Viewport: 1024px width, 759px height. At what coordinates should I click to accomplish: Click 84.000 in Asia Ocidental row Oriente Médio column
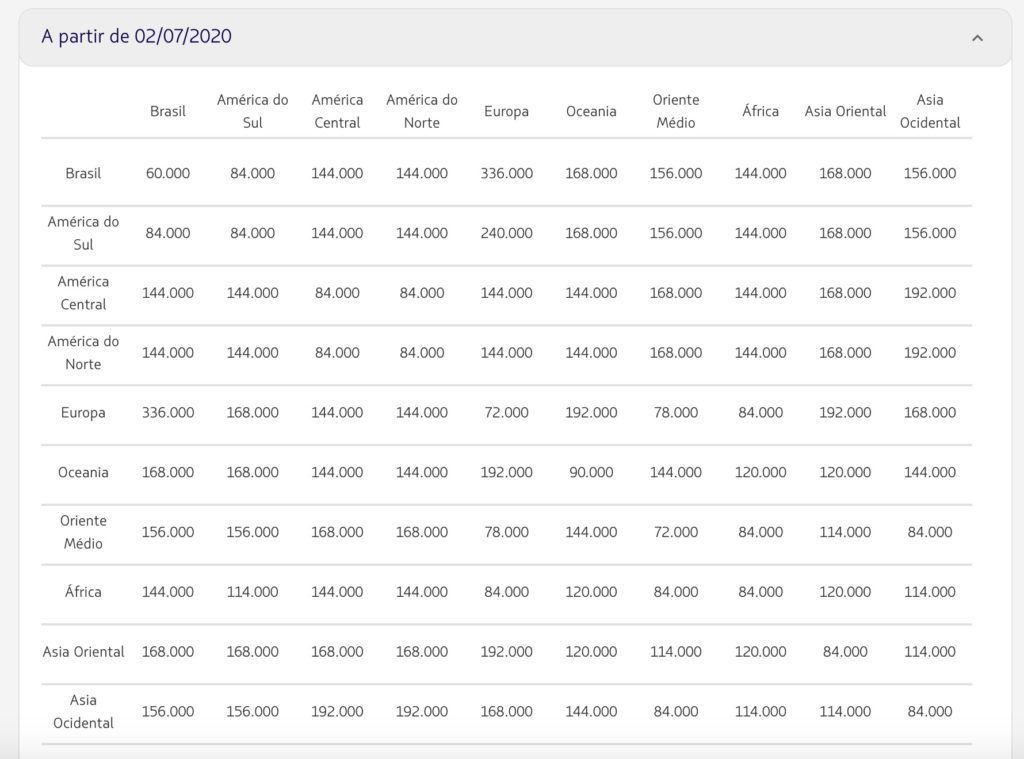point(676,711)
